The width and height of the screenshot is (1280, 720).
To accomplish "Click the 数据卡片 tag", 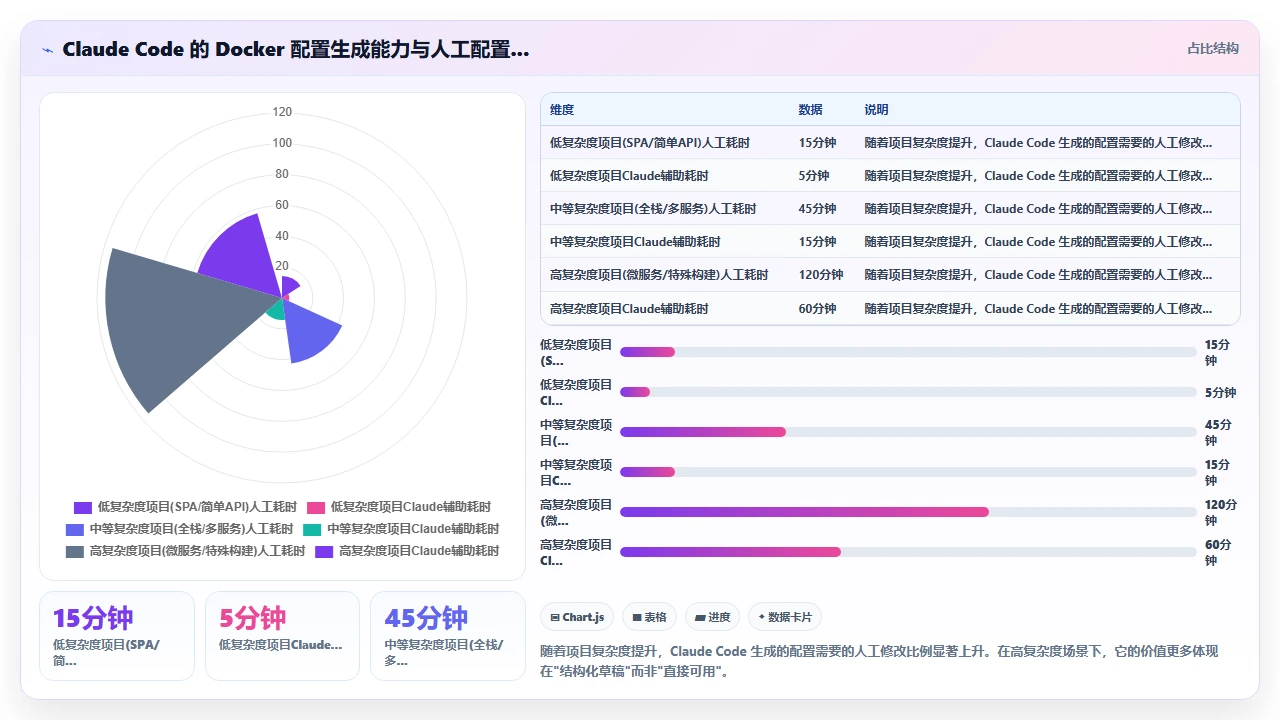I will (x=785, y=617).
